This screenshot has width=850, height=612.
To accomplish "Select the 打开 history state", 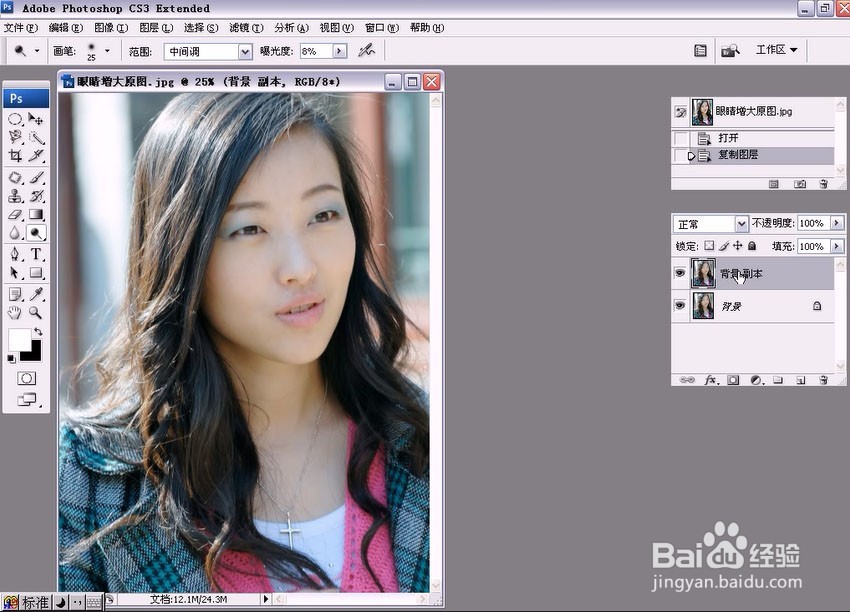I will coord(752,138).
